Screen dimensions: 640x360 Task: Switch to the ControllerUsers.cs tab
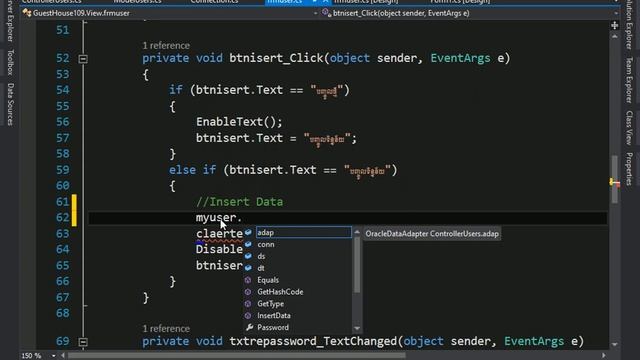pos(52,2)
